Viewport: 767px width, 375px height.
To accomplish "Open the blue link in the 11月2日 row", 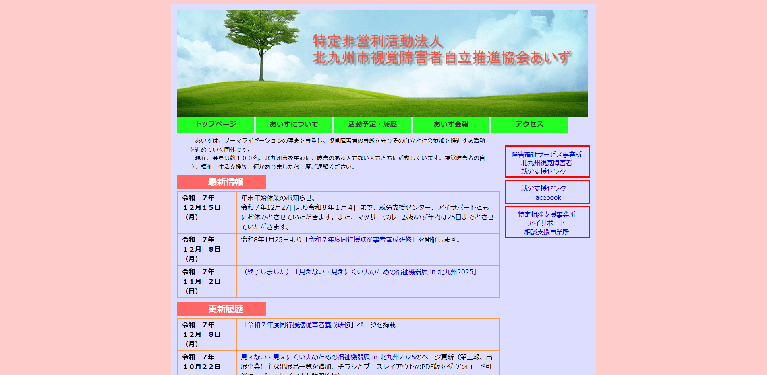I will (360, 272).
